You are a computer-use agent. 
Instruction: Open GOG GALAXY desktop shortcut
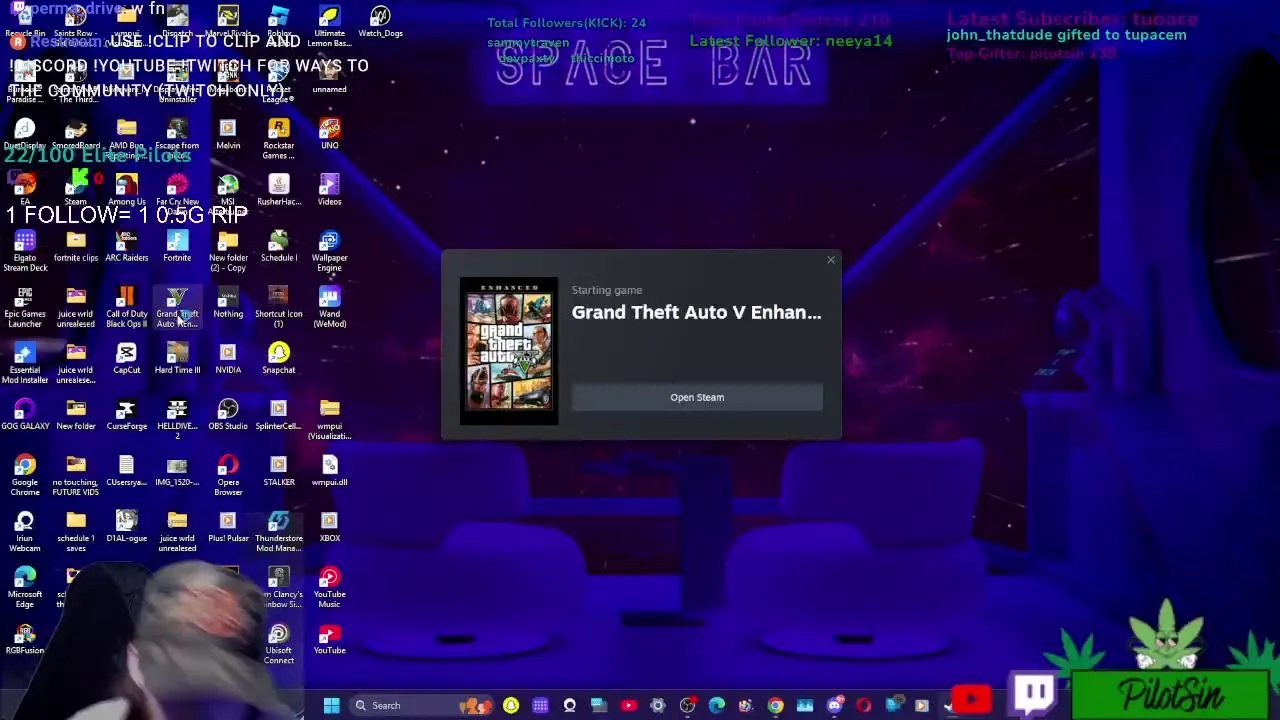[x=25, y=413]
